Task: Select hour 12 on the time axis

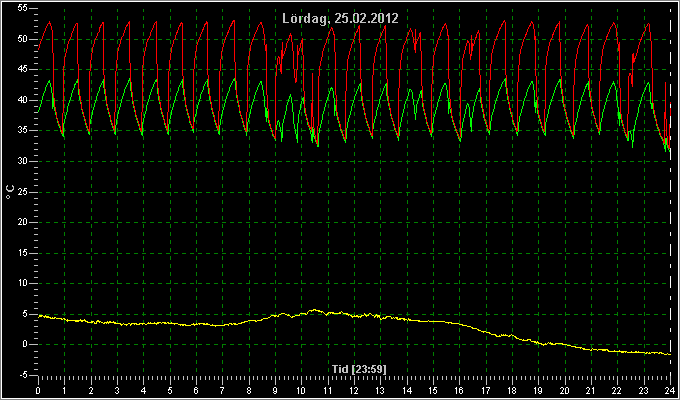Action: [354, 391]
